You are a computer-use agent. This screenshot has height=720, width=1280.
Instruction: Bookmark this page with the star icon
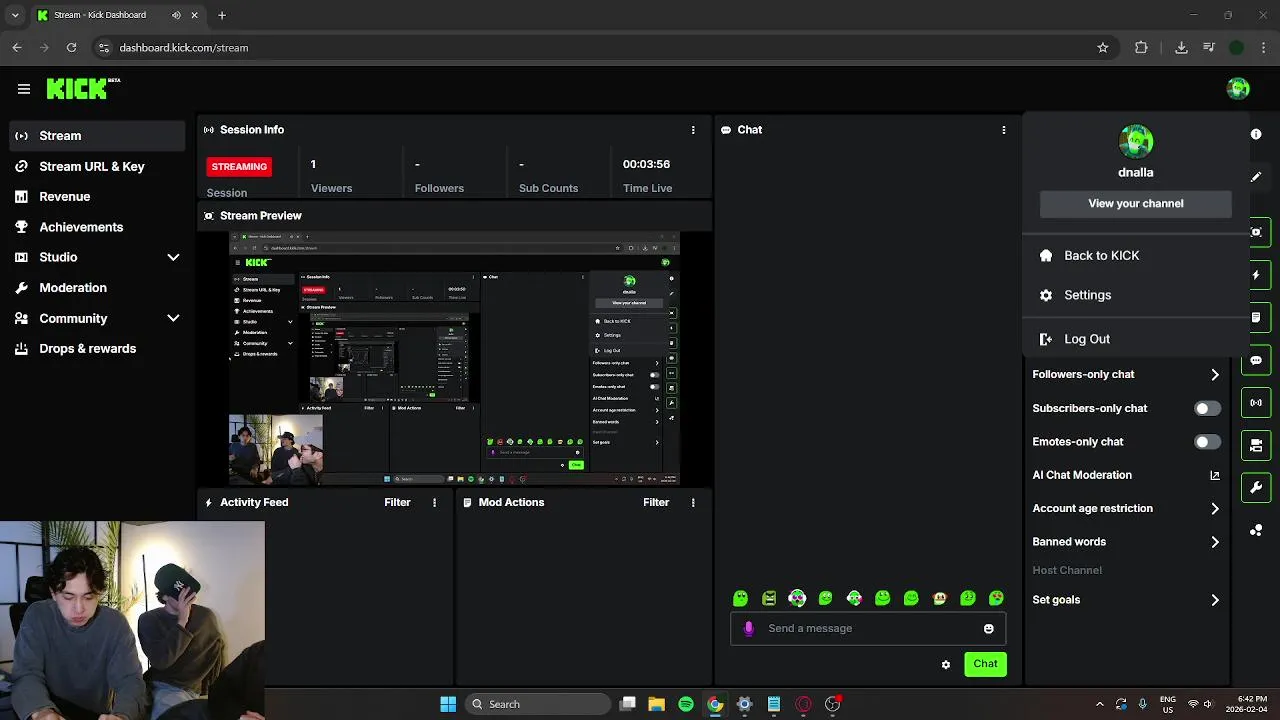(x=1103, y=47)
